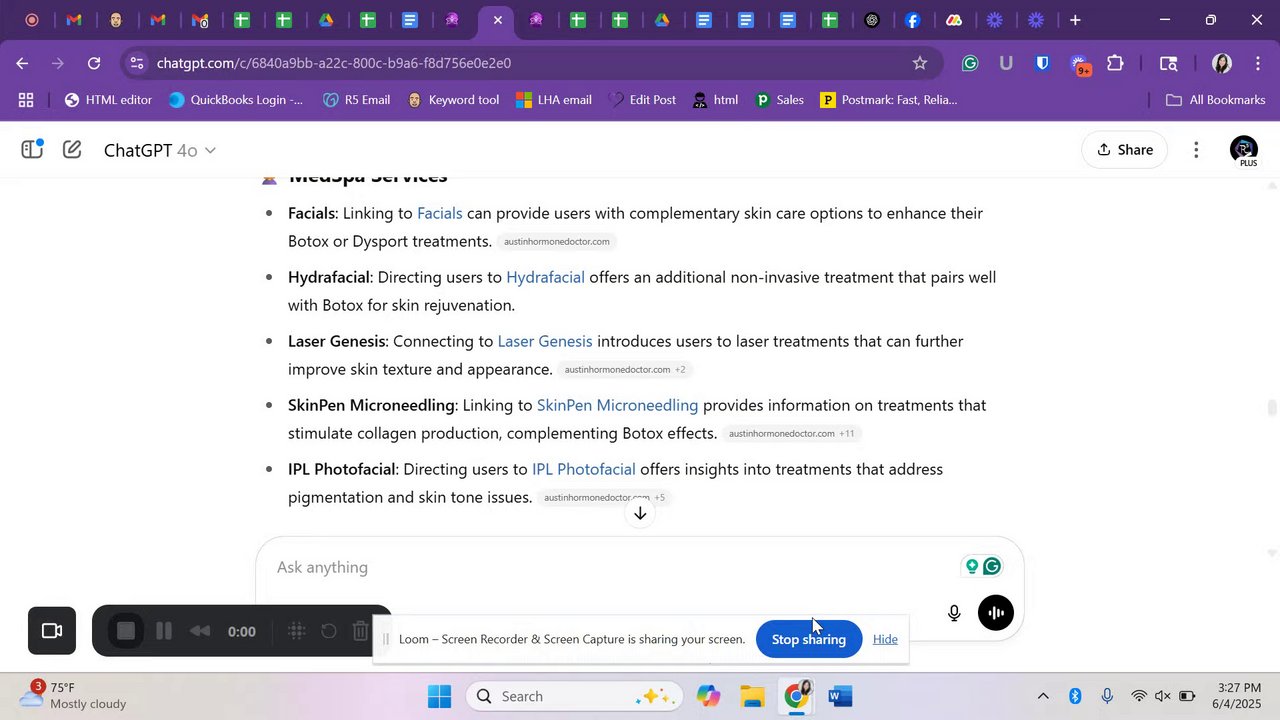Screen dimensions: 1280x720
Task: Open the austinhormonedoctor.com citation after Botox or Dysport treatments
Action: click(x=557, y=242)
